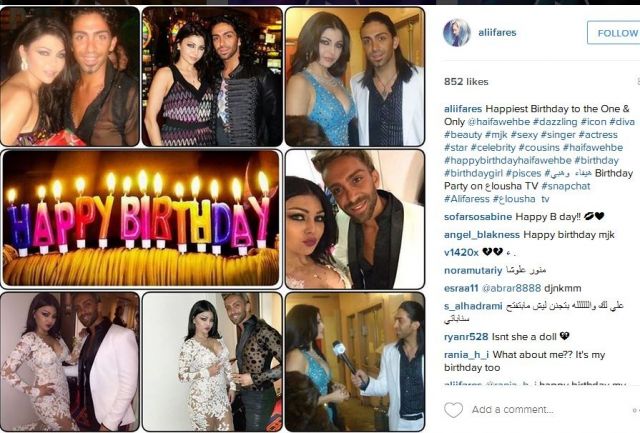Click the @abrar8888 mention
Viewport: 640px width, 433px height.
[x=511, y=288]
